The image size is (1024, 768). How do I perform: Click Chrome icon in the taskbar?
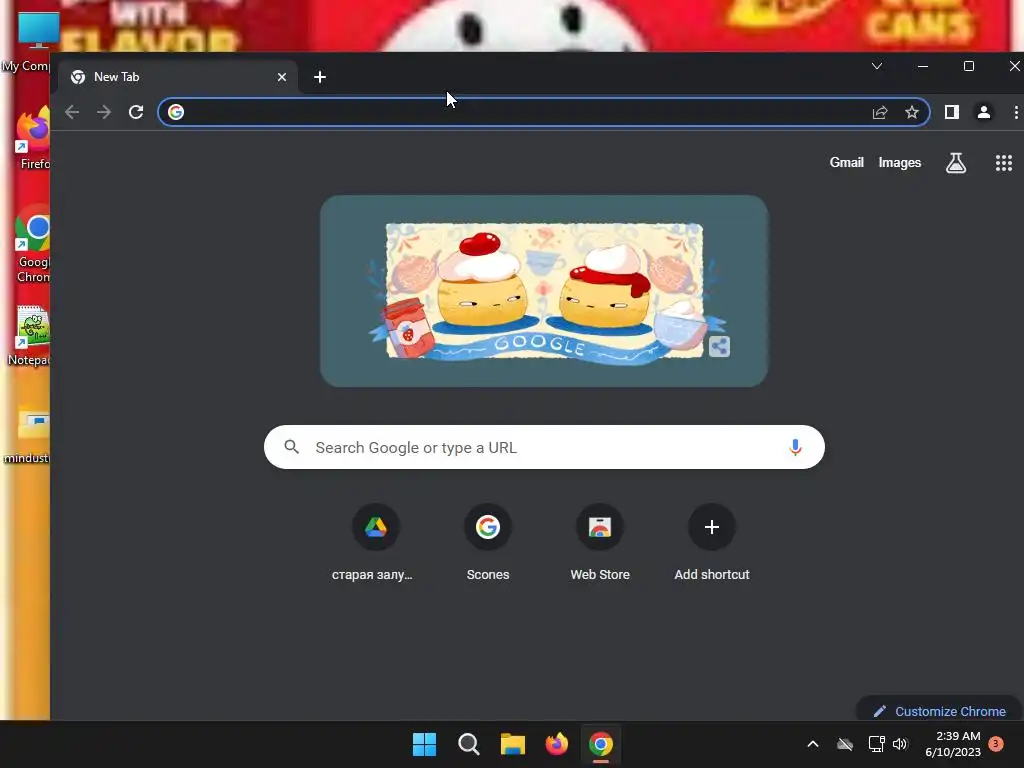coord(601,744)
